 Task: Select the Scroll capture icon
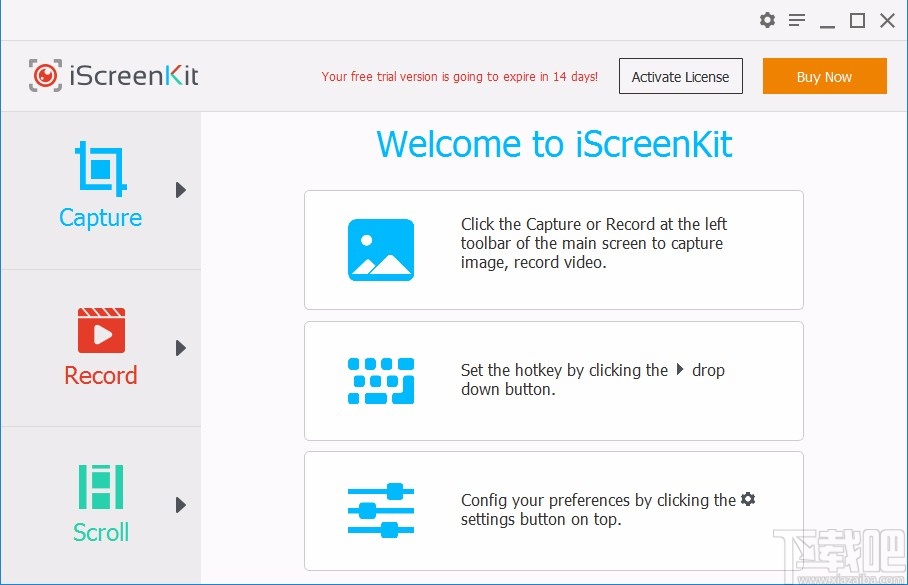point(101,487)
